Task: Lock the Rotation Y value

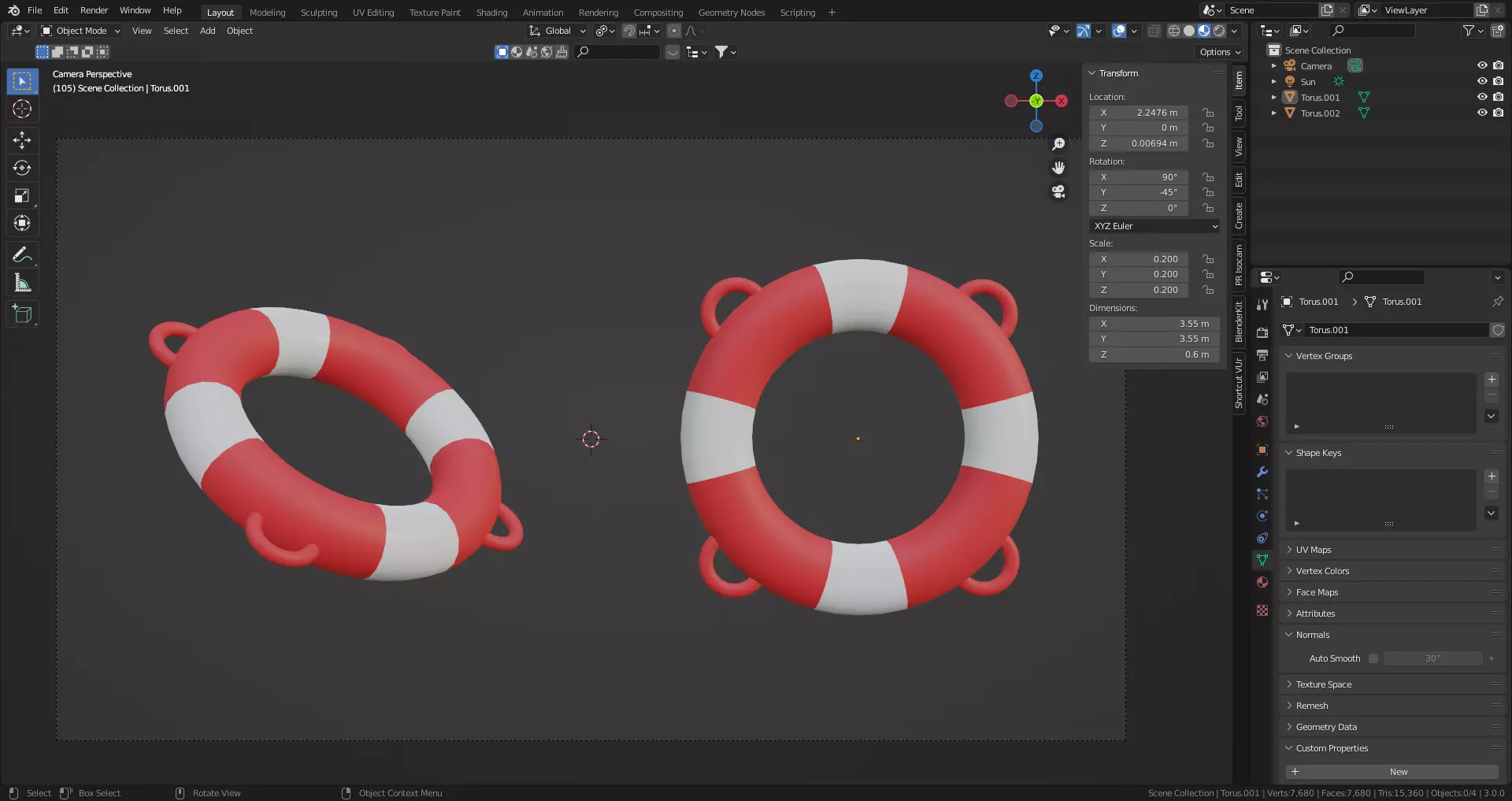Action: tap(1208, 192)
